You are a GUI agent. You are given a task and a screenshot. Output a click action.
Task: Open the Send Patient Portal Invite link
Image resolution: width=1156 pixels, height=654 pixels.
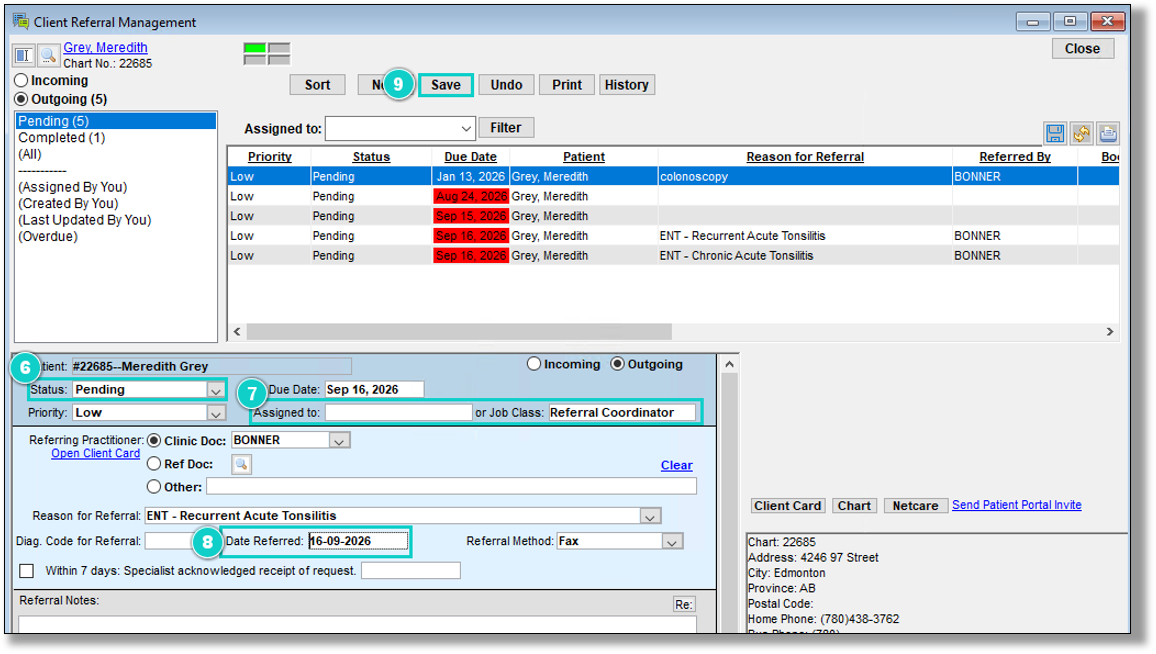(1017, 505)
